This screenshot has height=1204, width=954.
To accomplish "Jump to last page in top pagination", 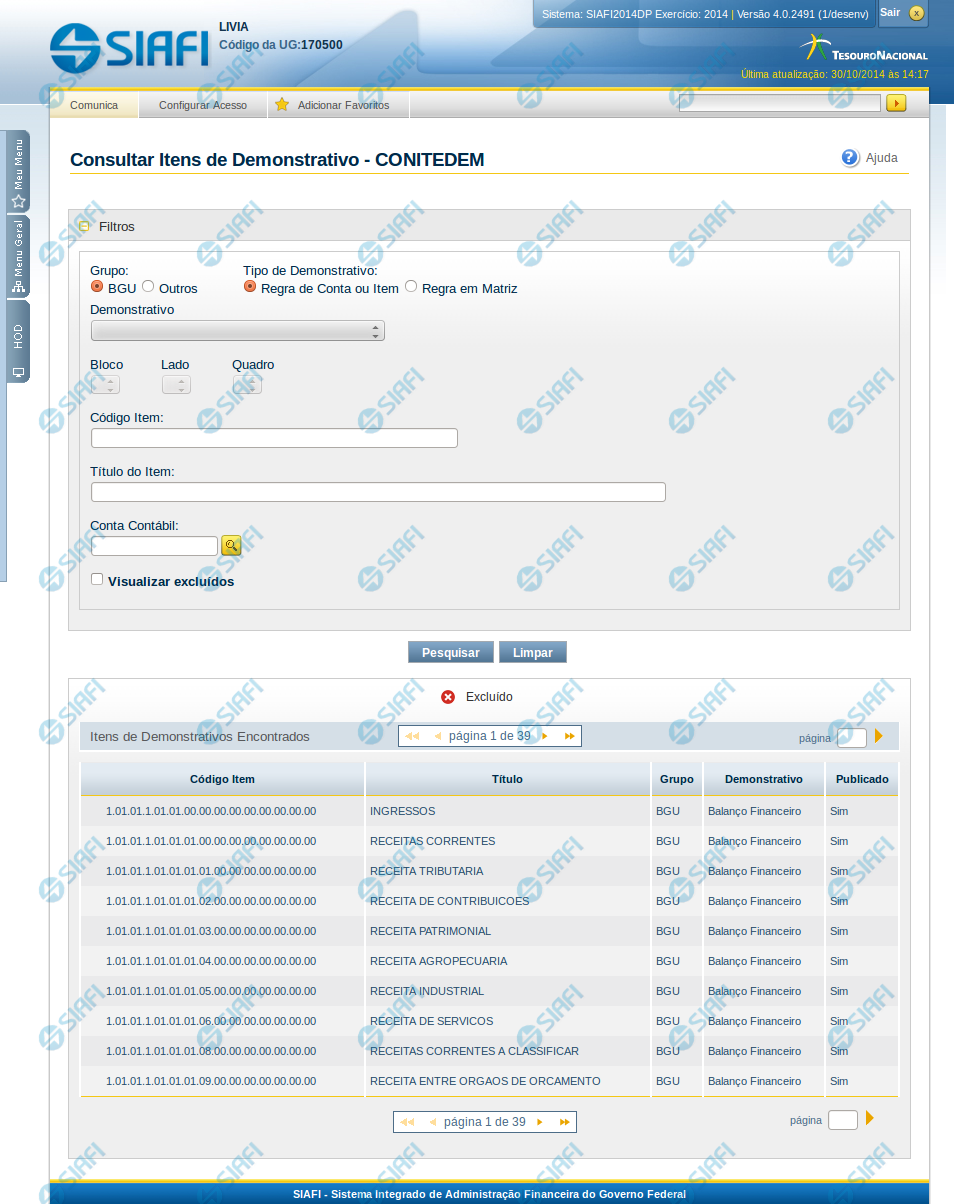I will [569, 736].
